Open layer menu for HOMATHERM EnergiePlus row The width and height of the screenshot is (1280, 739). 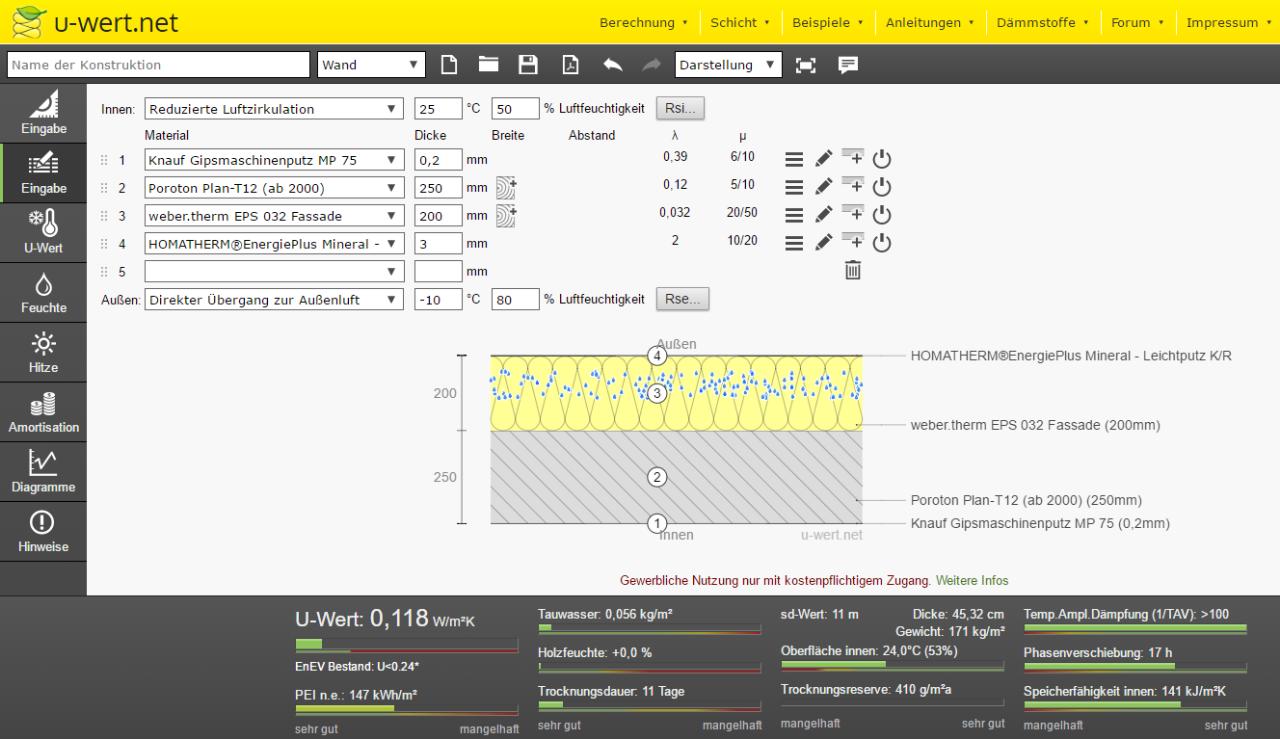point(793,243)
